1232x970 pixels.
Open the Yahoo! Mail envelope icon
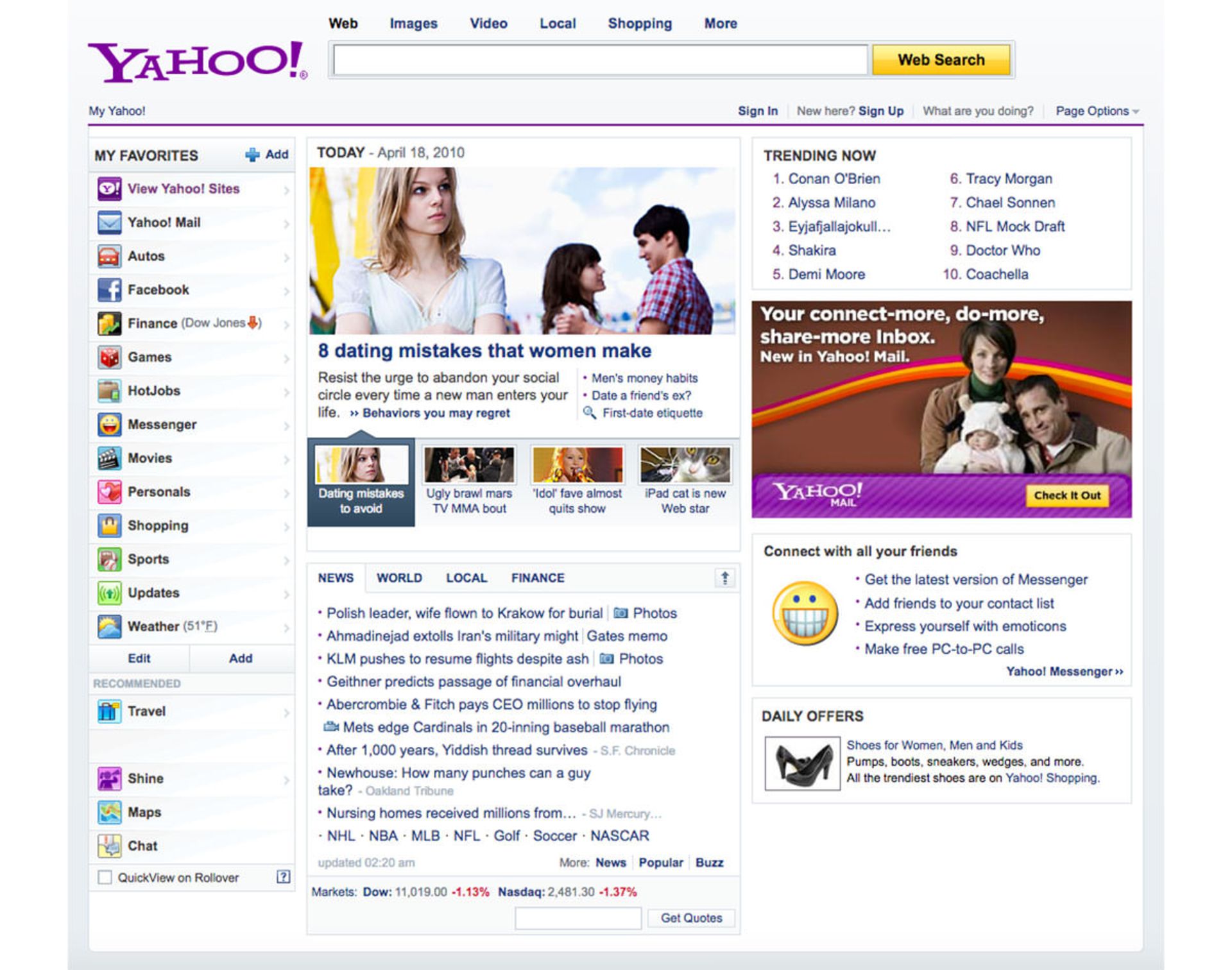coord(109,223)
